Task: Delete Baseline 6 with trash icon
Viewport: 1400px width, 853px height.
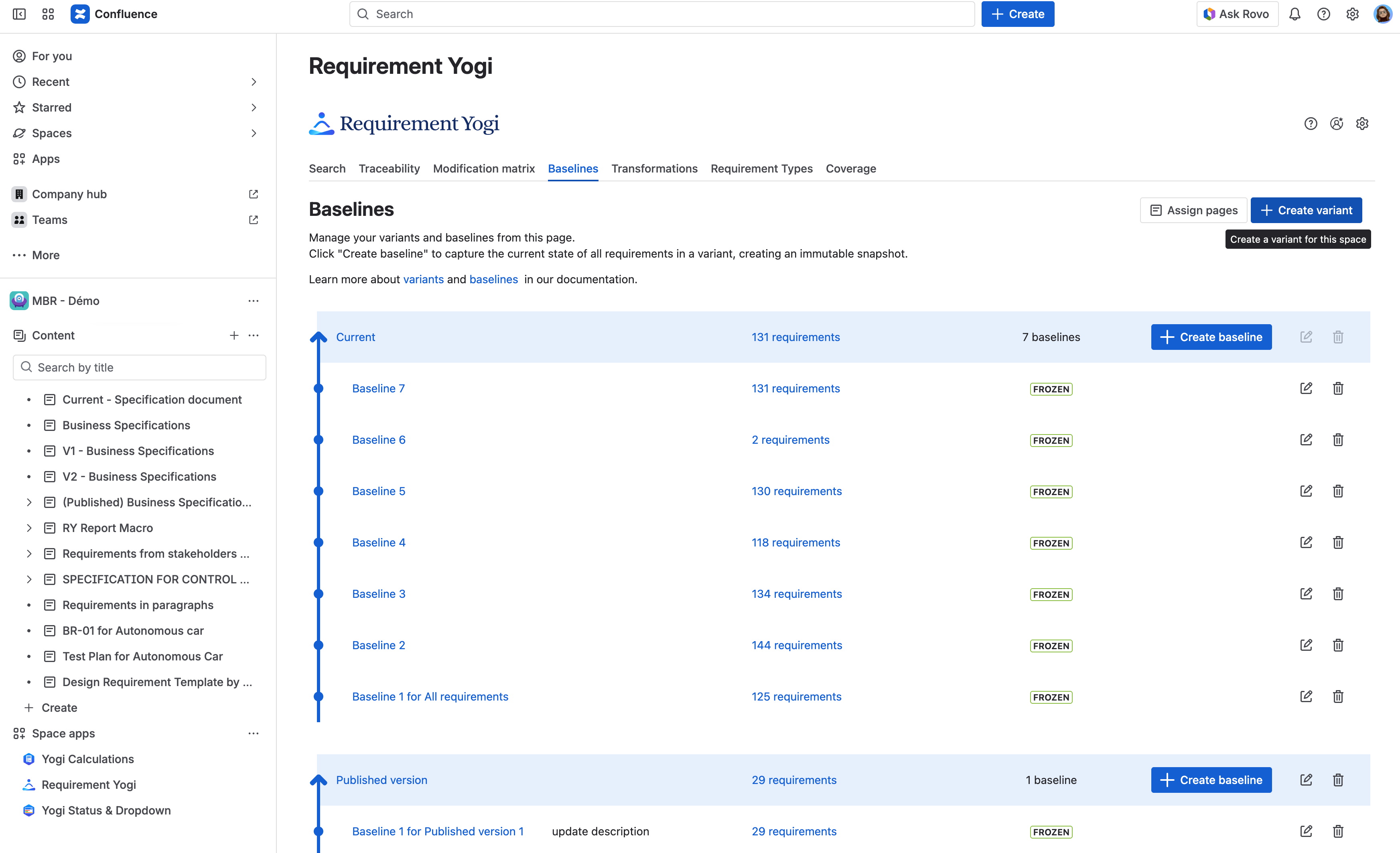Action: [x=1337, y=440]
